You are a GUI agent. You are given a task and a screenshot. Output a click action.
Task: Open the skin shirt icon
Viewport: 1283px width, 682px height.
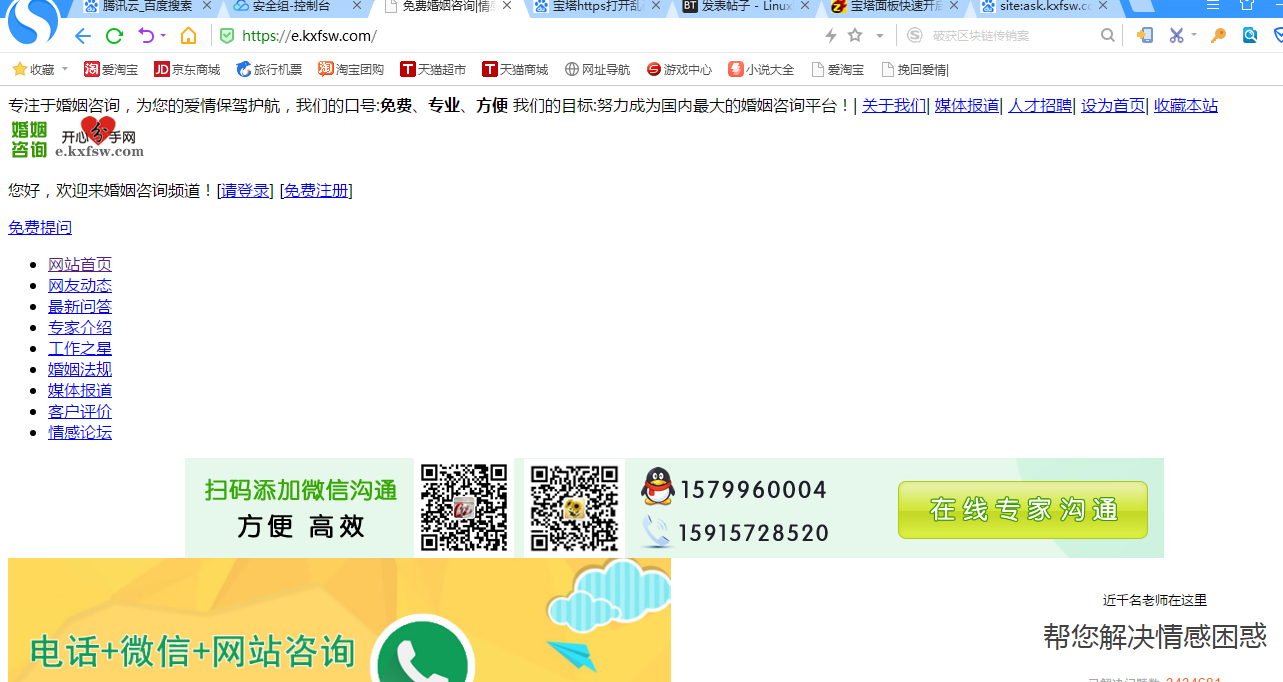(1247, 5)
